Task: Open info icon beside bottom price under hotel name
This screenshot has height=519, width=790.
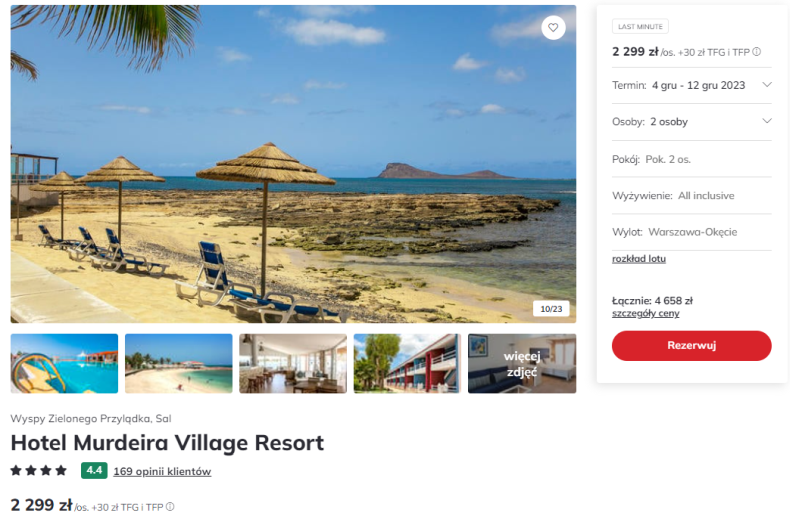Action: 170,506
